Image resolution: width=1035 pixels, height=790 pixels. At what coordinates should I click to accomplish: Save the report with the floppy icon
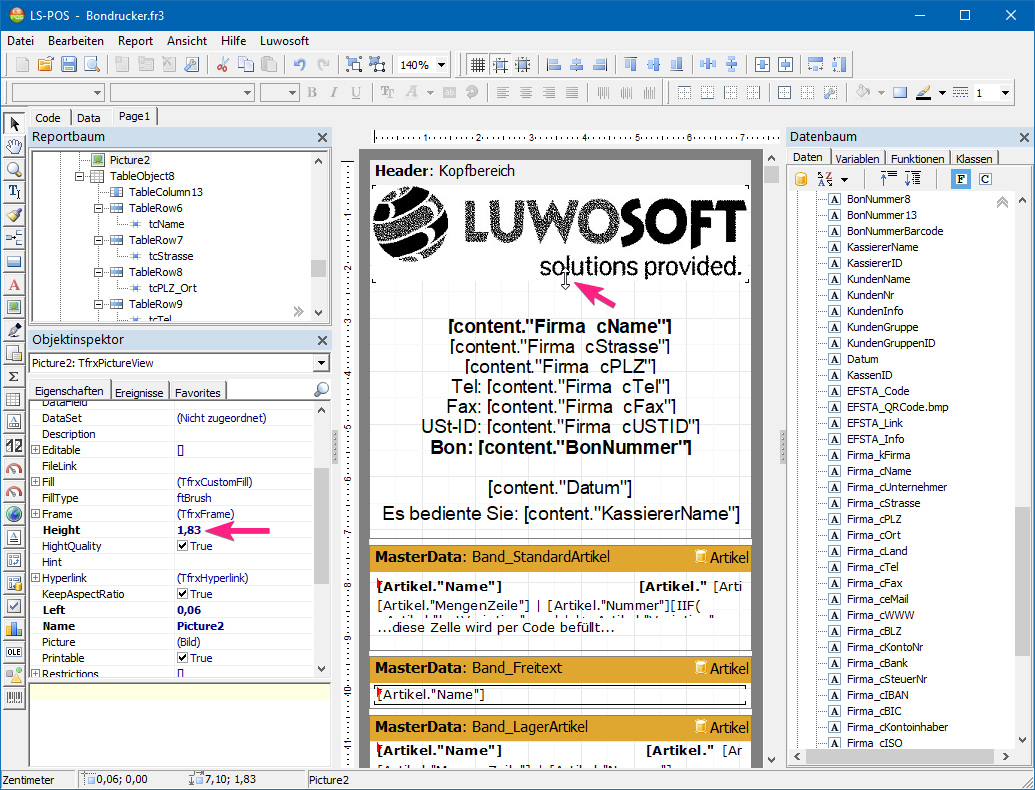[x=69, y=65]
